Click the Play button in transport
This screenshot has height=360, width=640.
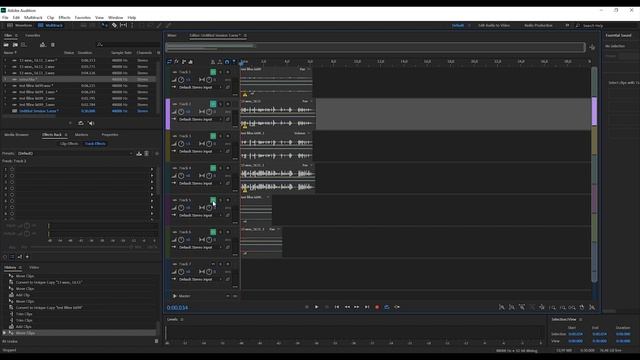(316, 307)
